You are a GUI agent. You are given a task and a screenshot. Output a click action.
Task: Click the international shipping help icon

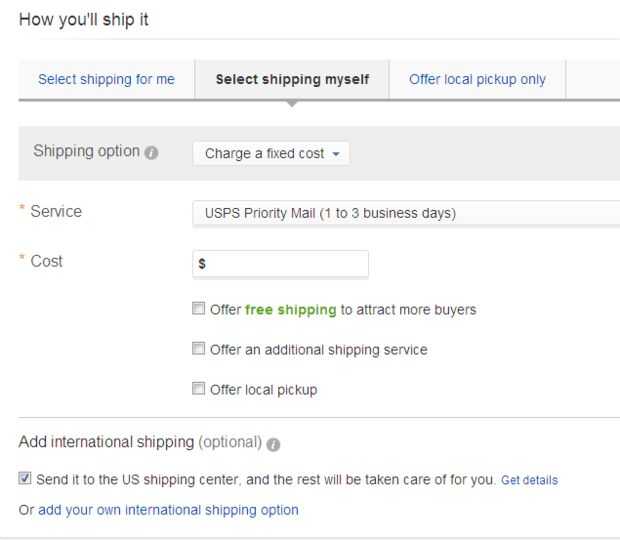[275, 443]
